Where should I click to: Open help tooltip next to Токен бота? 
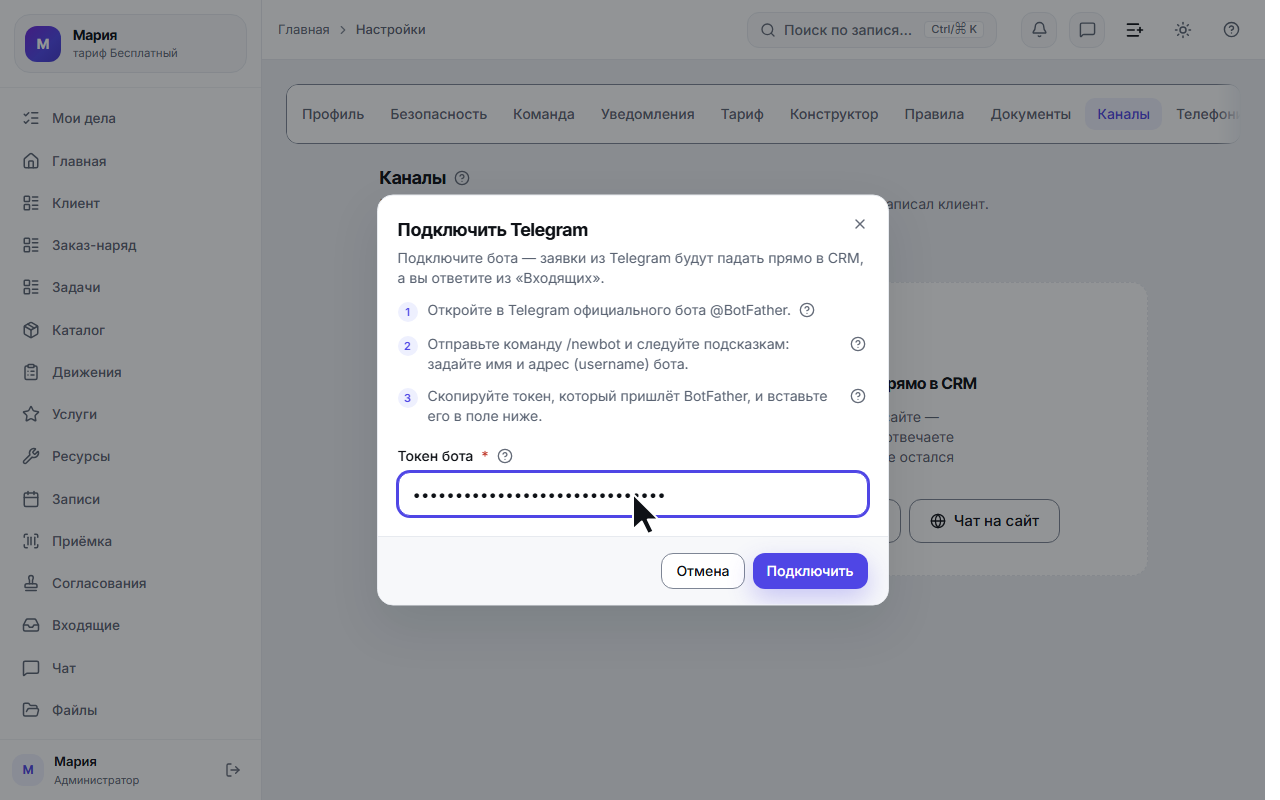pos(505,456)
